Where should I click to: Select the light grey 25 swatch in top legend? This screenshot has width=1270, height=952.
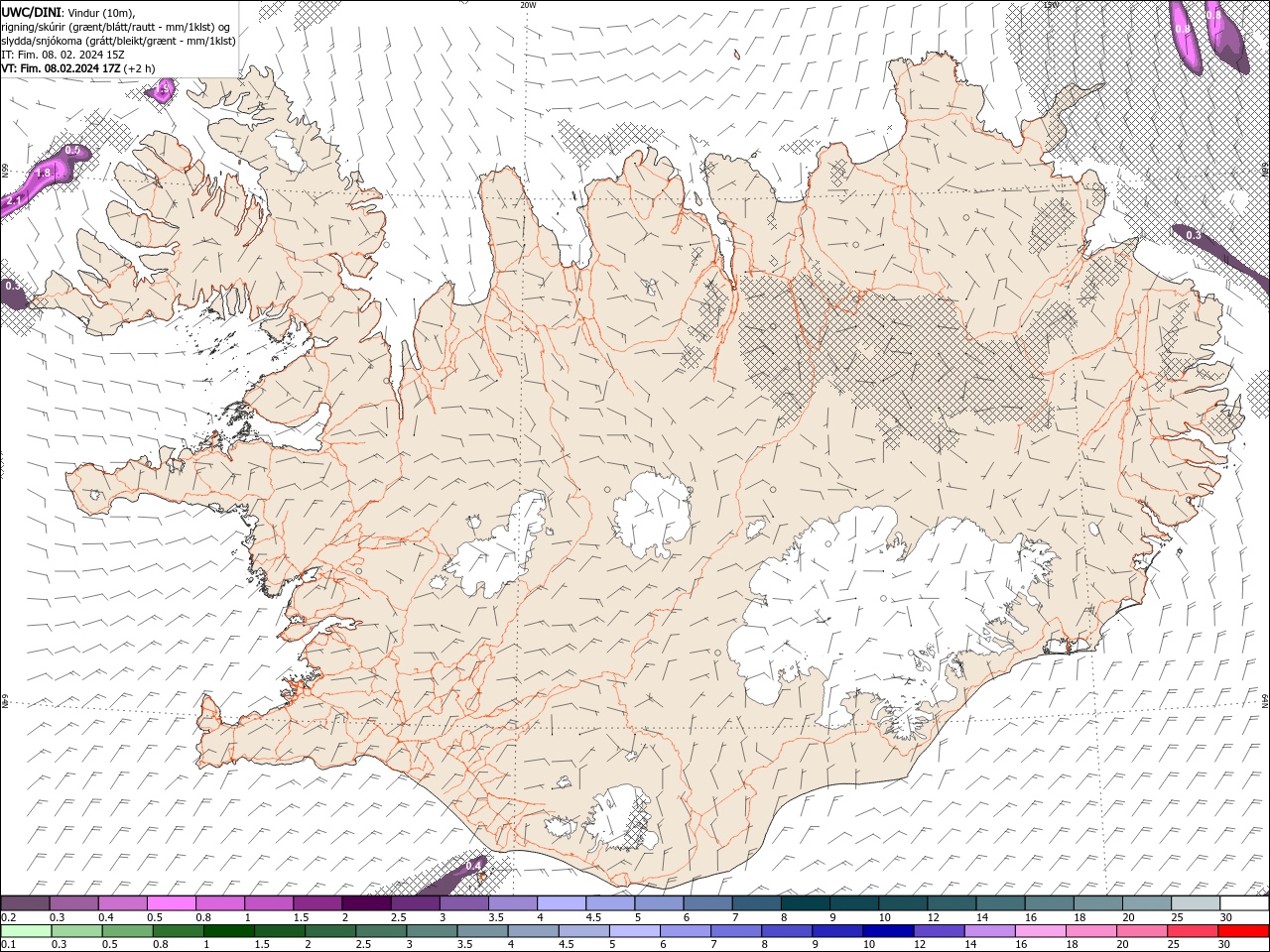[1196, 903]
